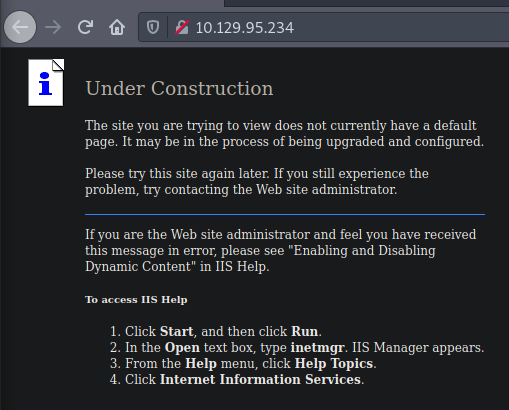Reload the current page
Viewport: 509px width, 410px height.
pos(85,27)
